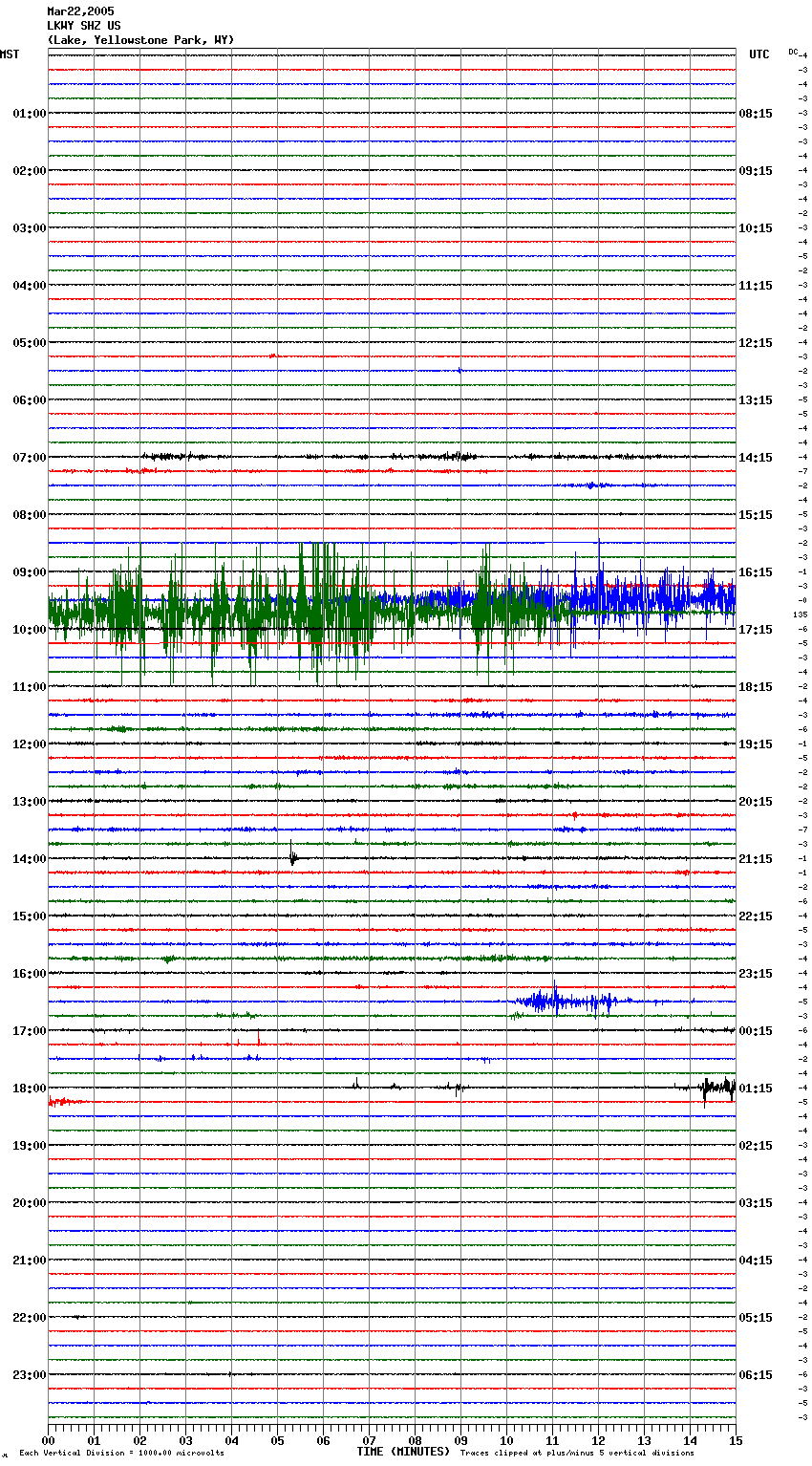Screen dimensions: 812x1466
Task: Click the blue burst on the 16:30 trace
Action: point(567,1001)
